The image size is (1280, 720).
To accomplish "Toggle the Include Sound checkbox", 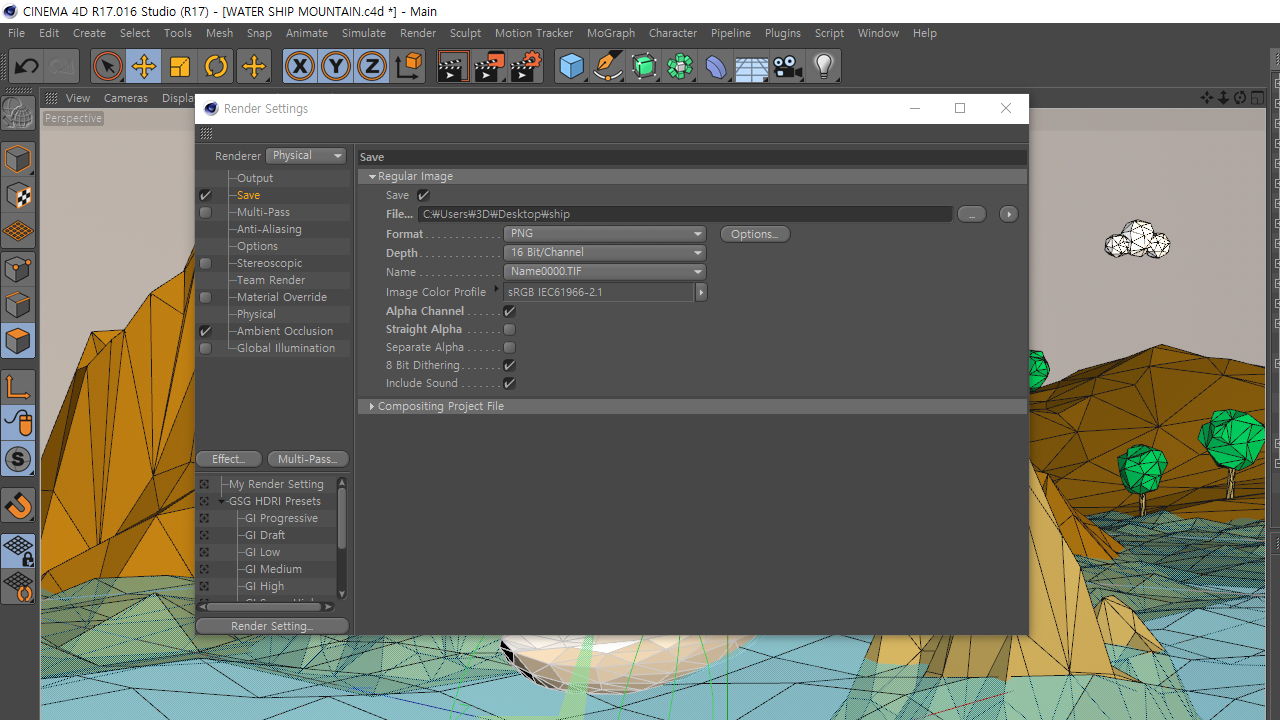I will [509, 383].
